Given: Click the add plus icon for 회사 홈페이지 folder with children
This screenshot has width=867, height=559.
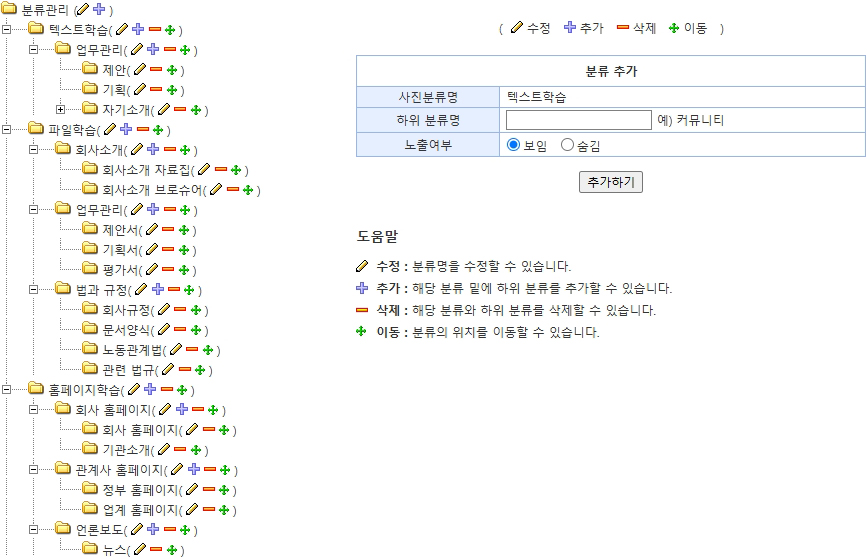Looking at the screenshot, I should 181,409.
